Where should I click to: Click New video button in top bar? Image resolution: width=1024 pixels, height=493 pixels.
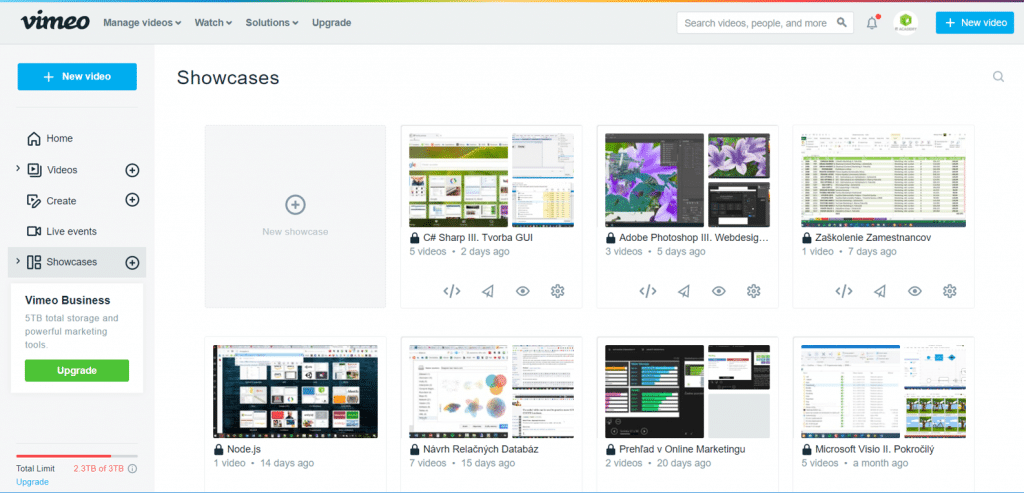(x=974, y=23)
